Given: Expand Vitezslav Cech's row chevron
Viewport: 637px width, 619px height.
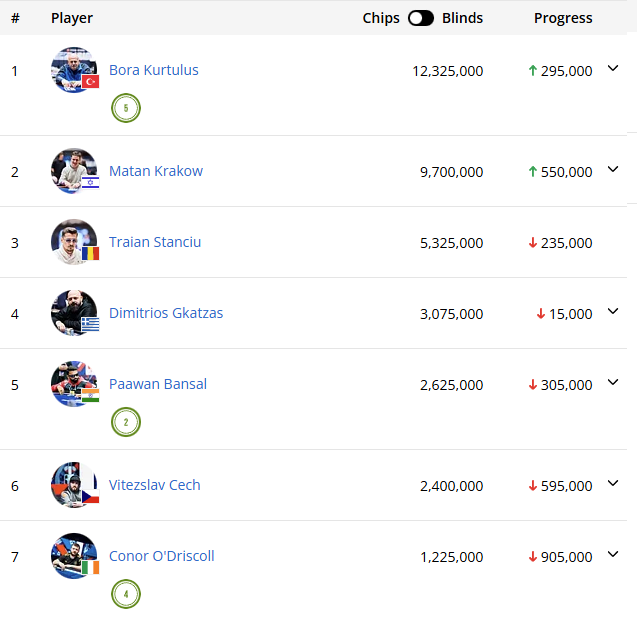Looking at the screenshot, I should point(614,484).
